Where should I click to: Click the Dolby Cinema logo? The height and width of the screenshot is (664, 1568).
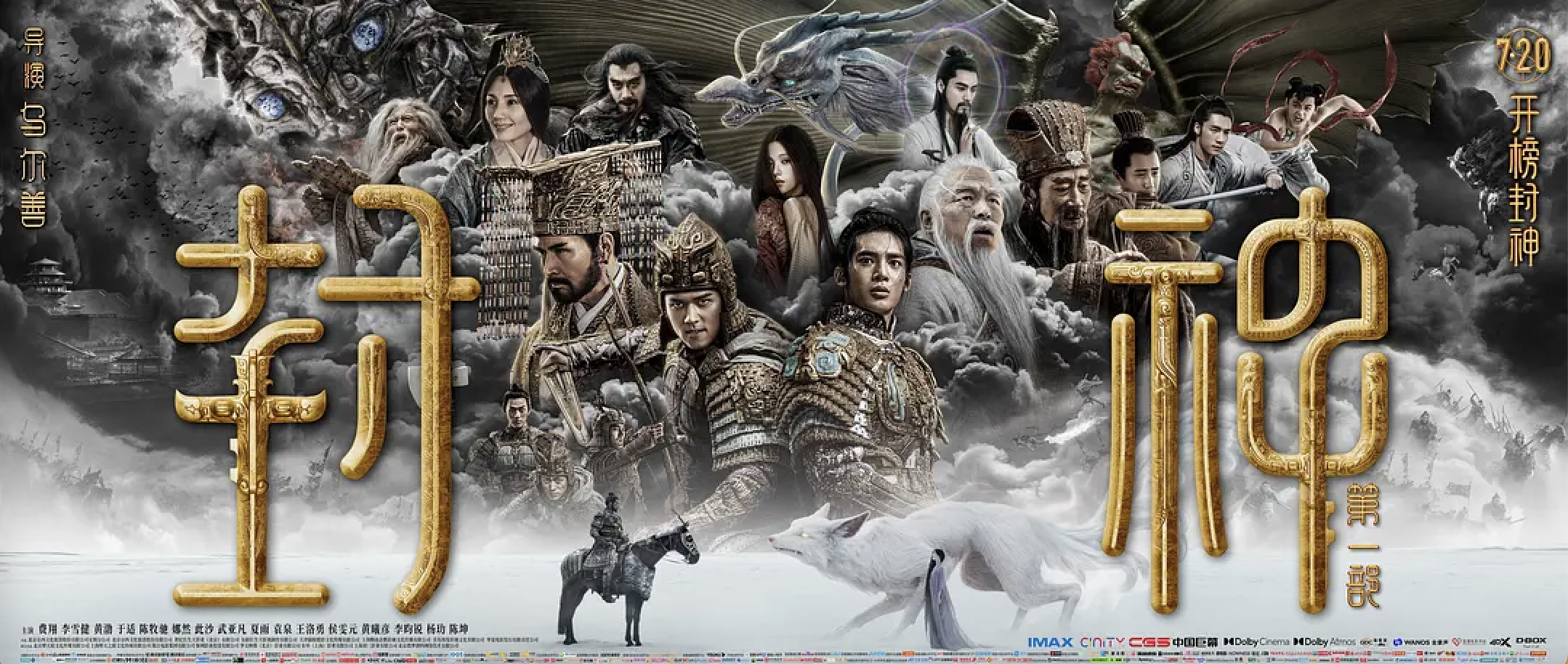(1256, 642)
